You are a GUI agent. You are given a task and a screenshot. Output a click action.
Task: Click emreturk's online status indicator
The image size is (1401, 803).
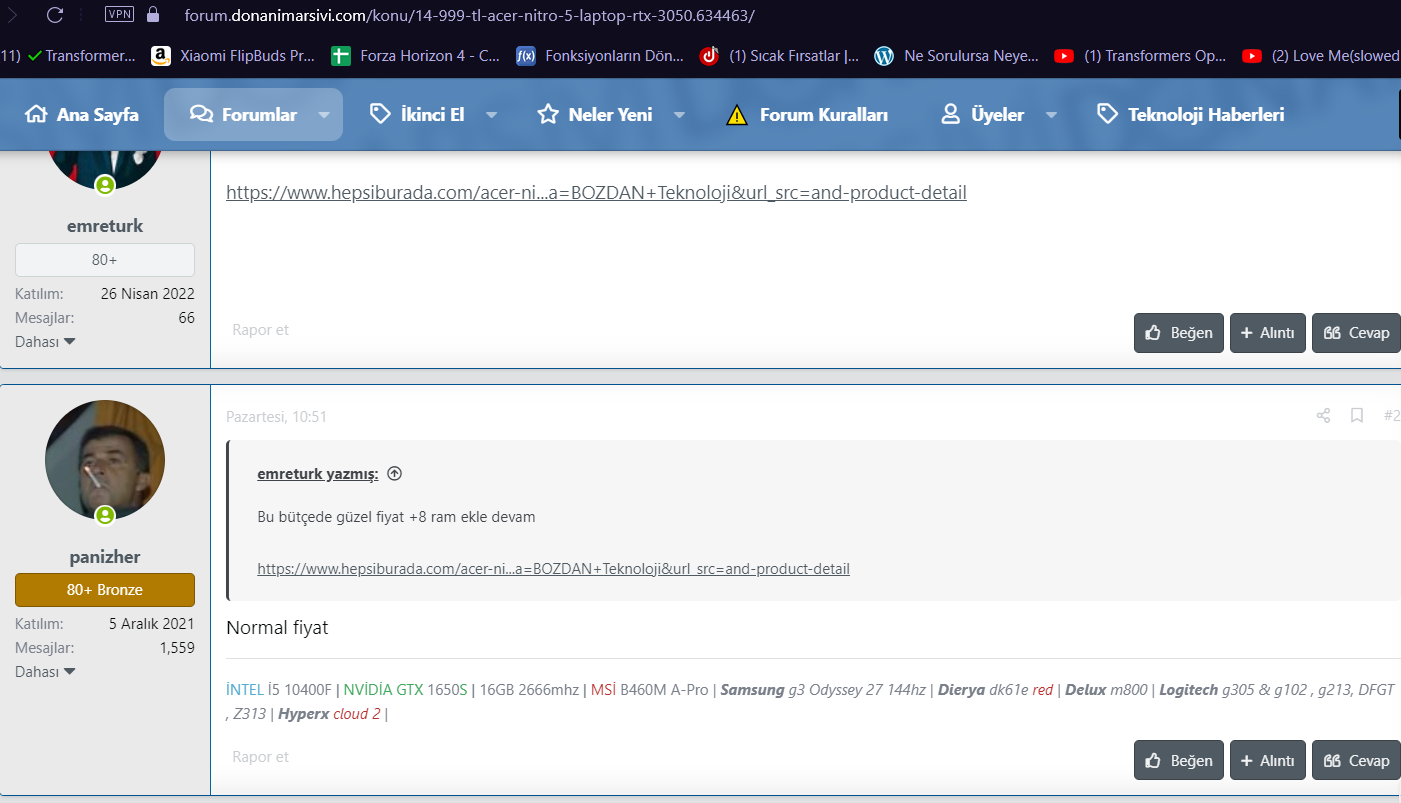point(105,185)
